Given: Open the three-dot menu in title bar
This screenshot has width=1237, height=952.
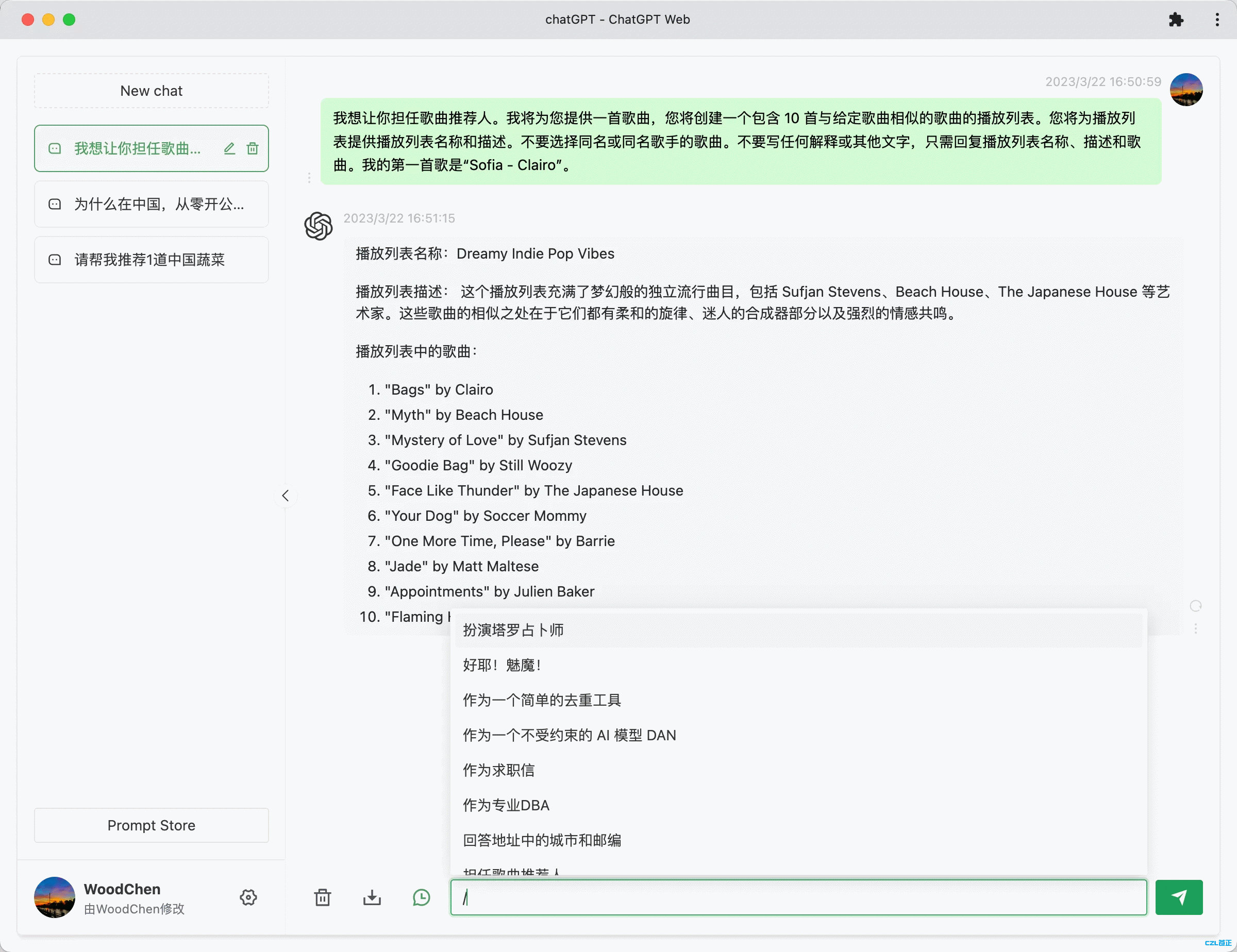Looking at the screenshot, I should [x=1216, y=20].
